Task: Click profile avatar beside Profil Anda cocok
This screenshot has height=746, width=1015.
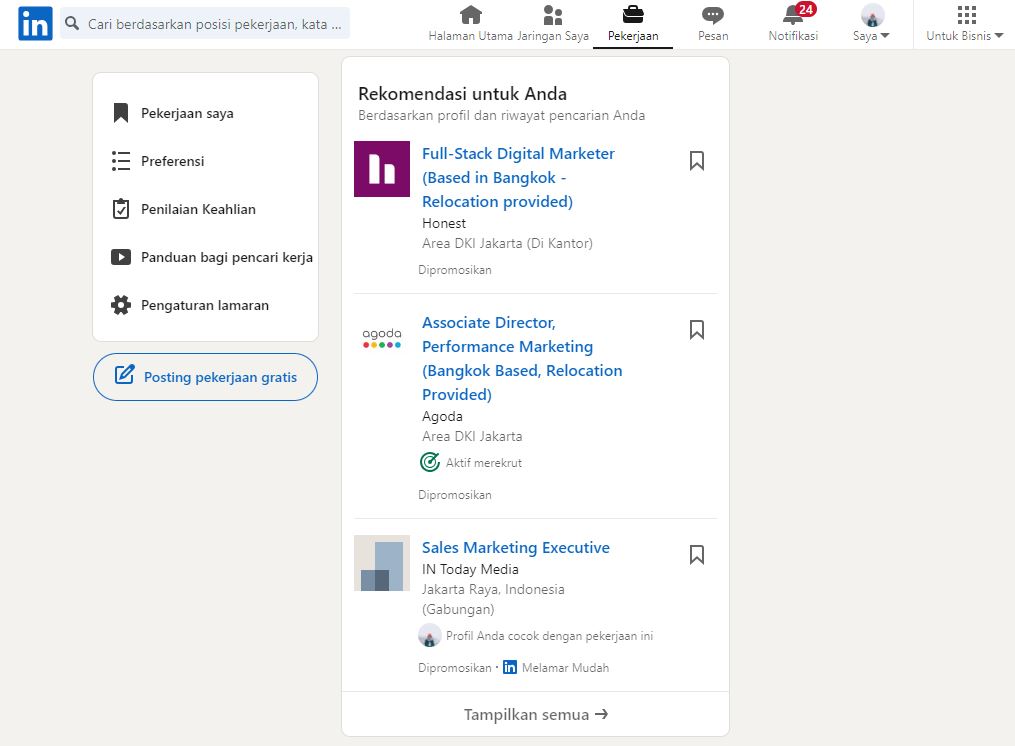Action: (430, 636)
